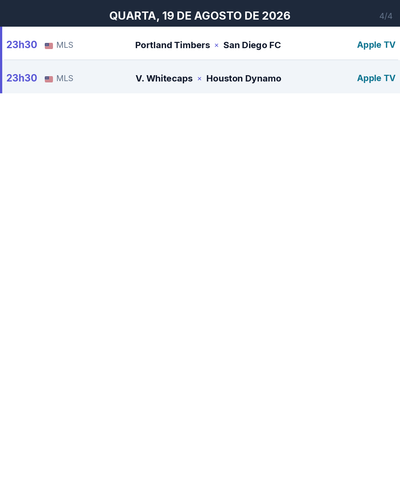The image size is (400, 500).
Task: Select the Houston Dynamo team name
Action: pyautogui.click(x=244, y=78)
